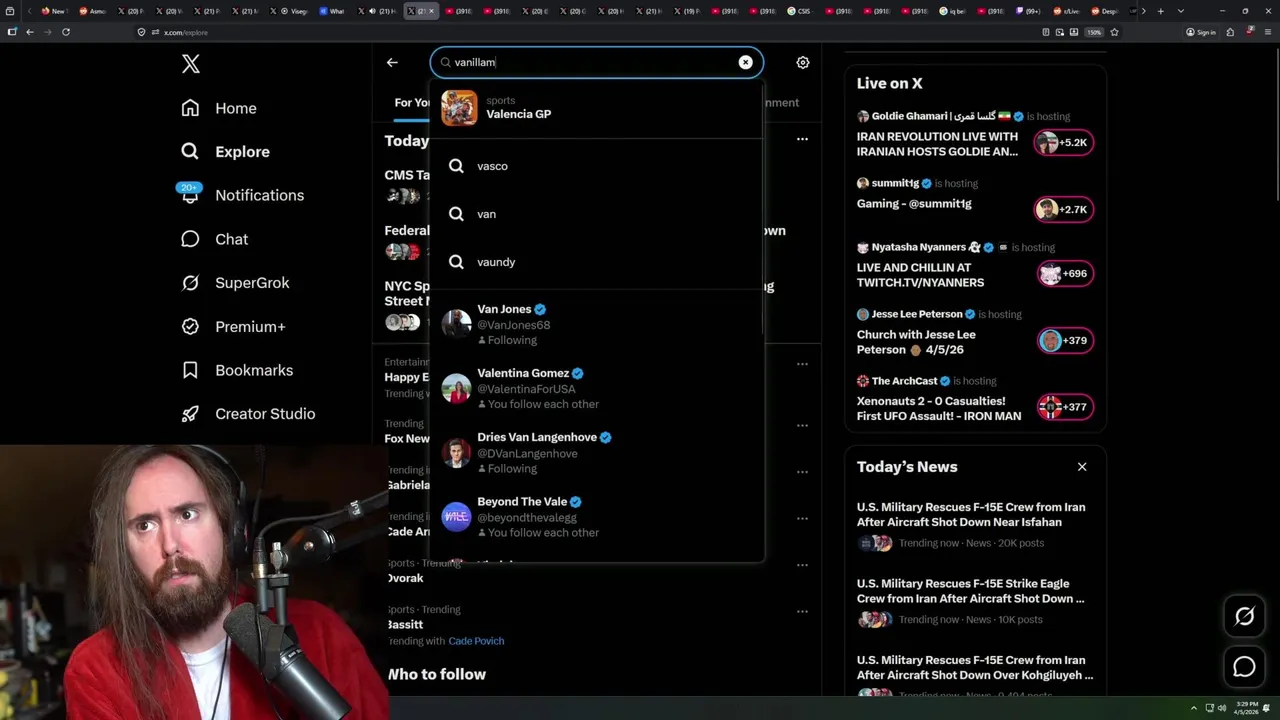Clear the search box text

click(745, 62)
